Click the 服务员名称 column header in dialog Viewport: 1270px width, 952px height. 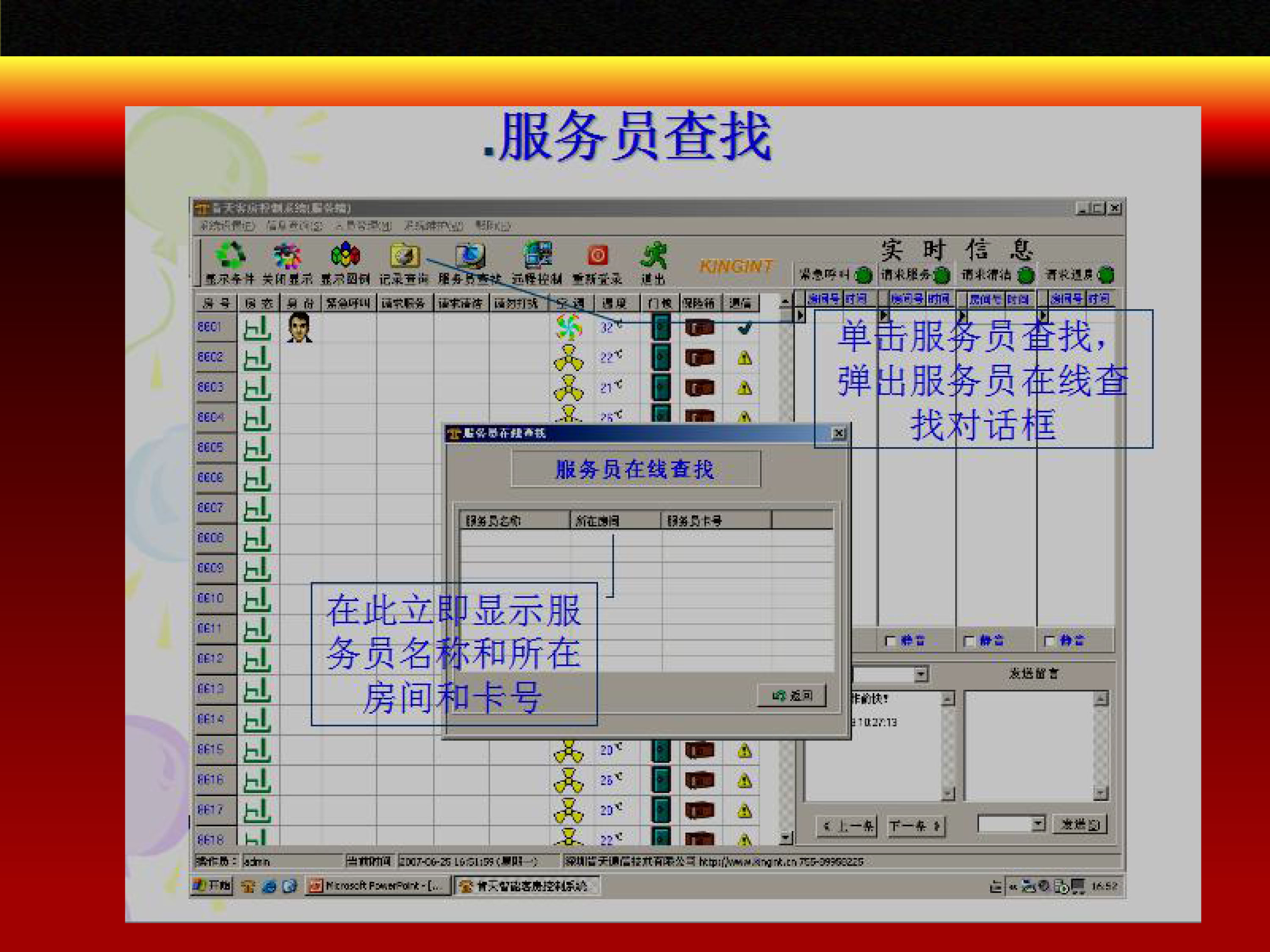(x=515, y=520)
